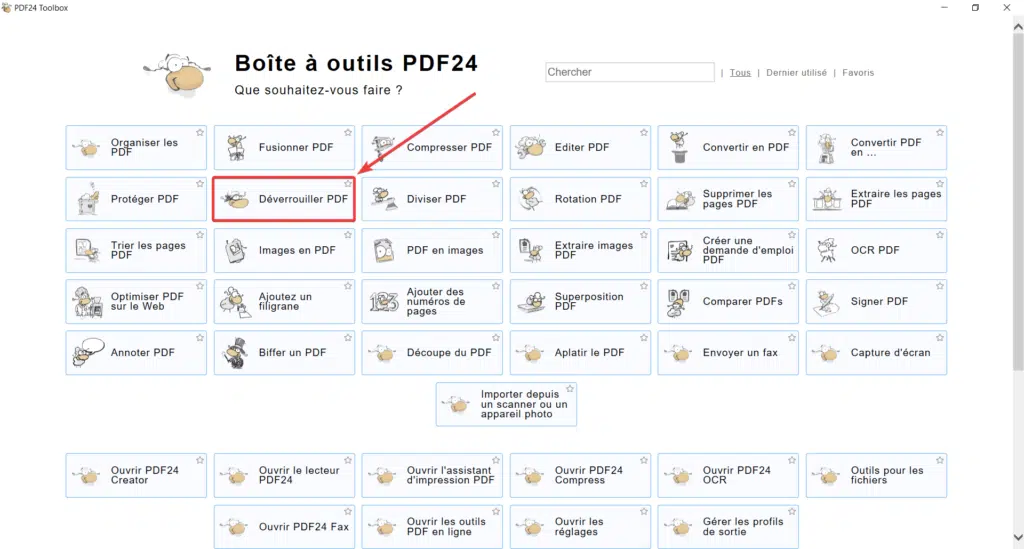Toggle favorite star on Compresser PDF
This screenshot has width=1024, height=549.
click(496, 133)
